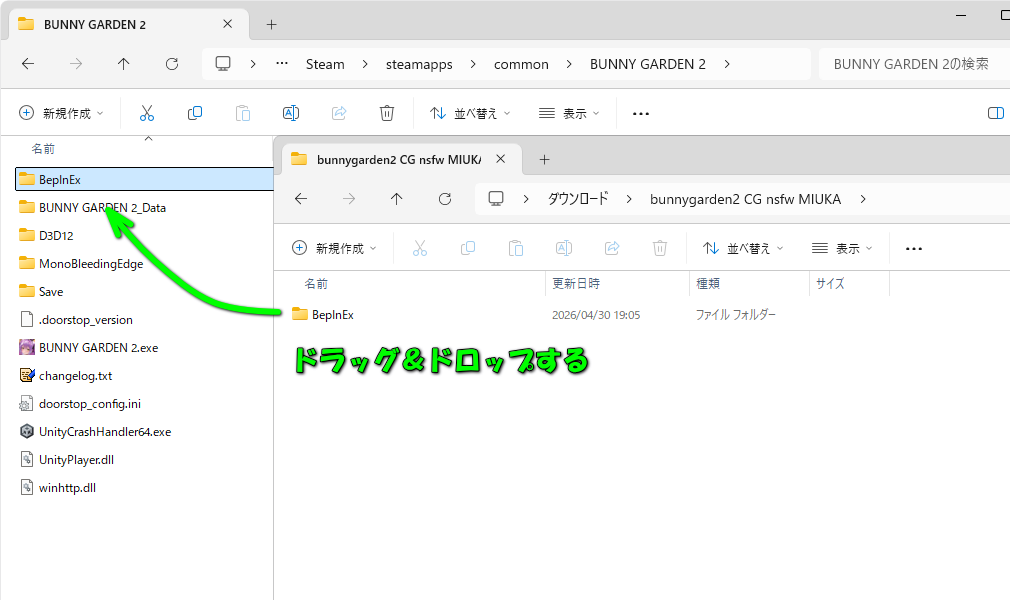Click the BUNNY GARDEN 2の検索 search box
This screenshot has width=1010, height=600.
tap(910, 64)
